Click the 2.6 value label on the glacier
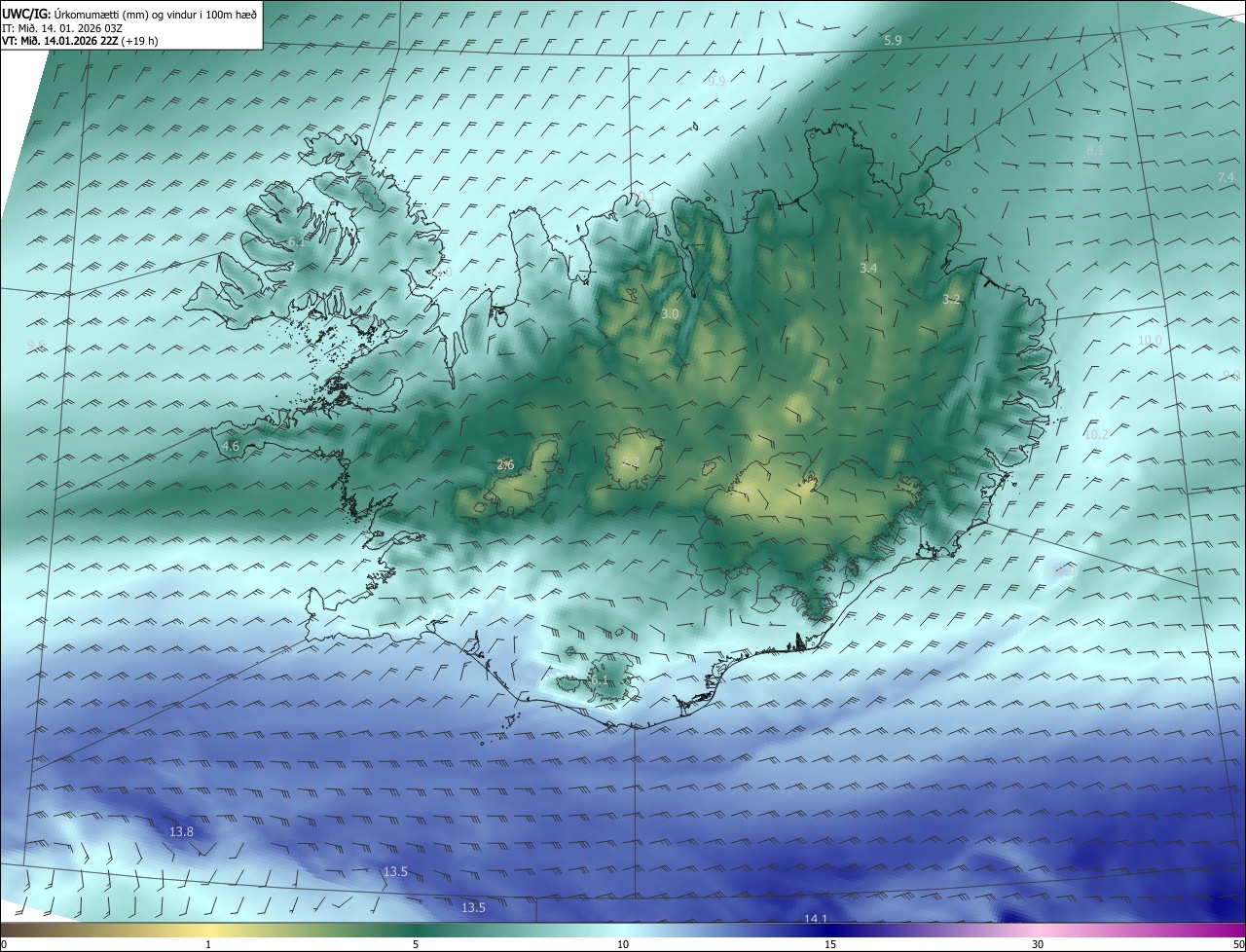 [x=505, y=465]
